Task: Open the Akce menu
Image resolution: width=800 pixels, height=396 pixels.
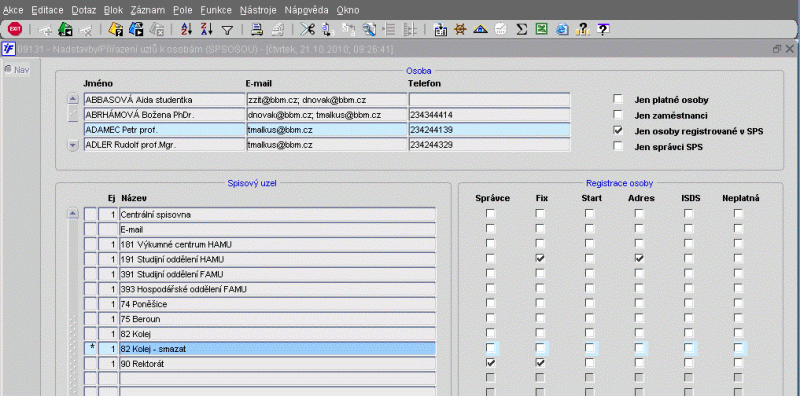Action: coord(13,10)
